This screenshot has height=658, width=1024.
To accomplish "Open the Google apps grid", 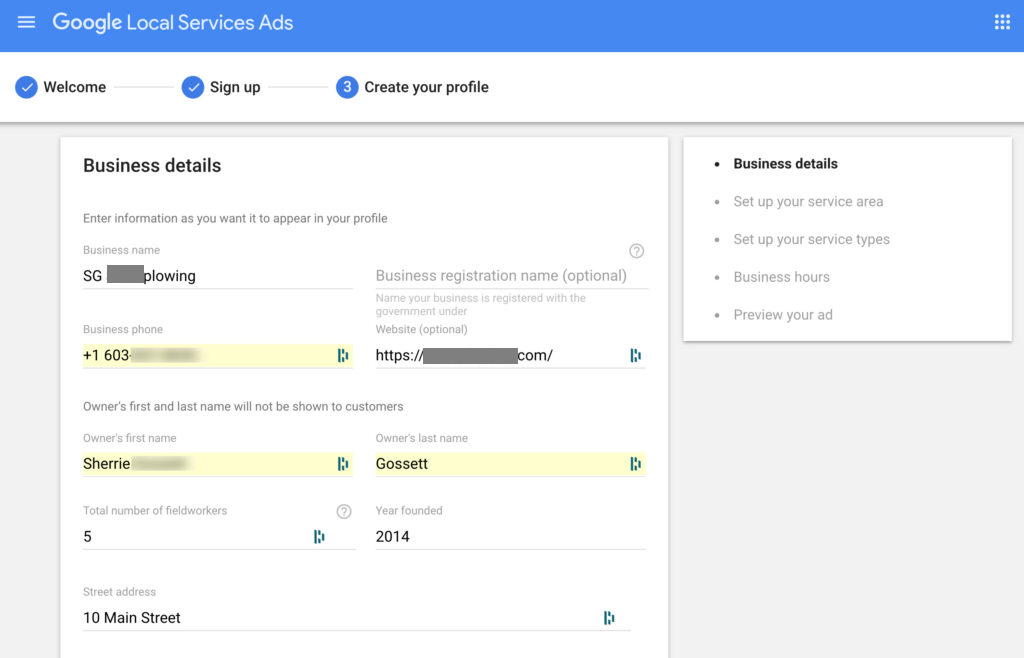I will coord(1002,22).
